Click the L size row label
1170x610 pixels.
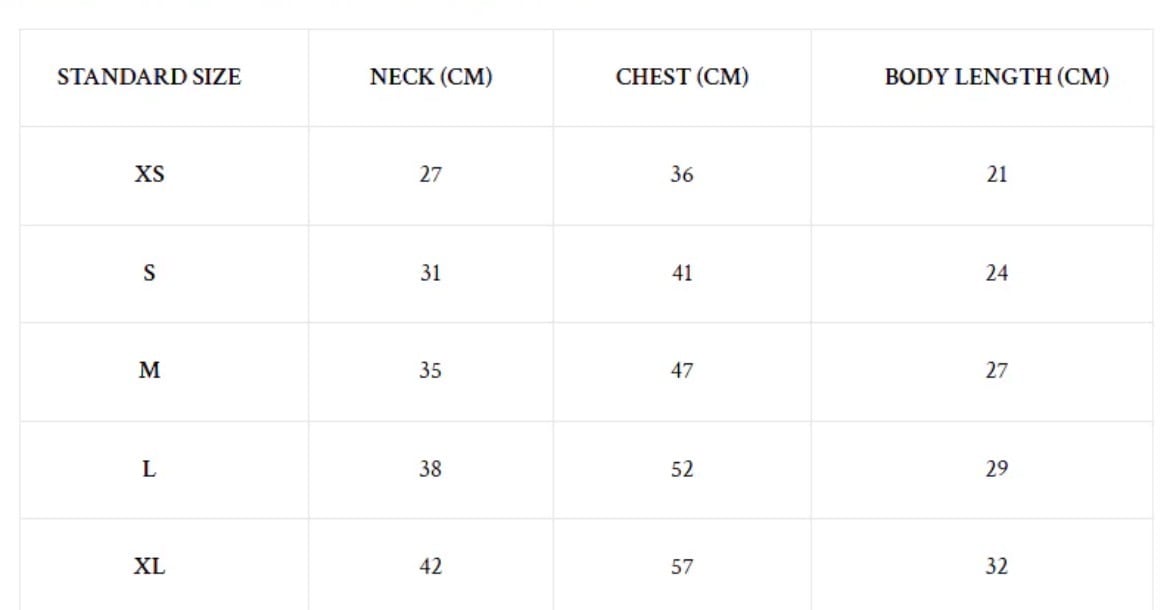click(x=149, y=468)
